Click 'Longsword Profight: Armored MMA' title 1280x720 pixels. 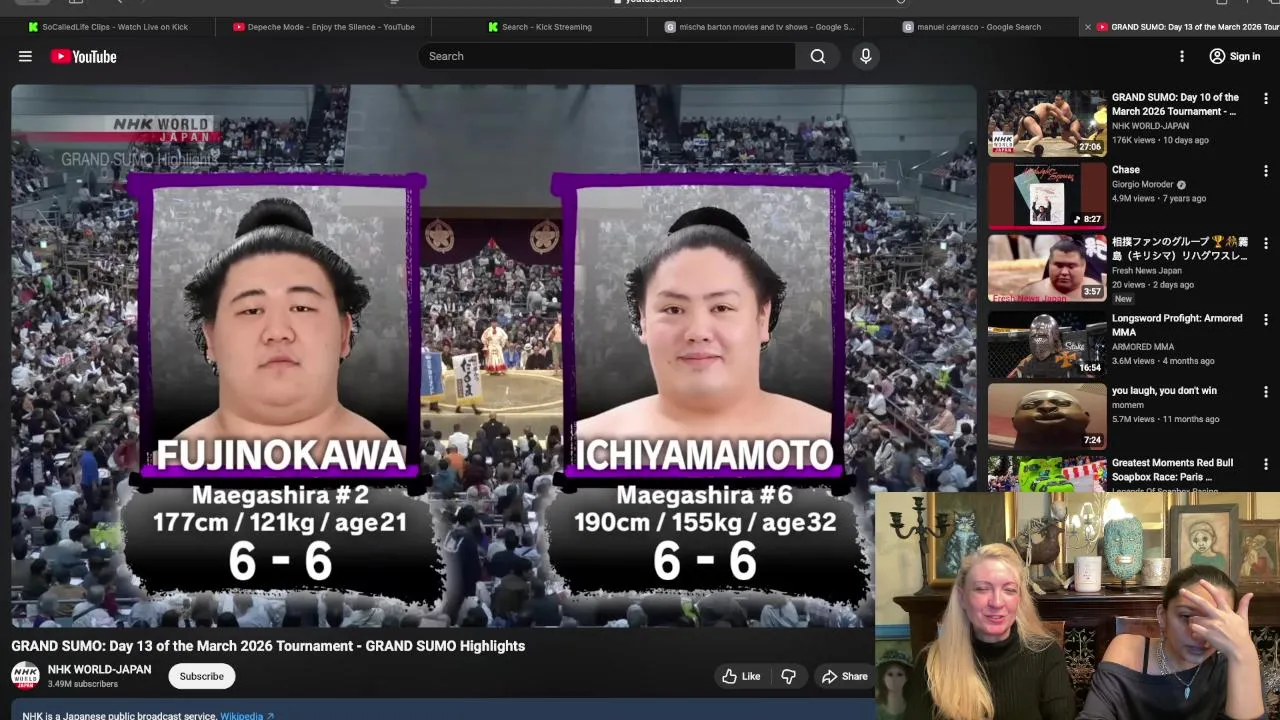tap(1177, 325)
